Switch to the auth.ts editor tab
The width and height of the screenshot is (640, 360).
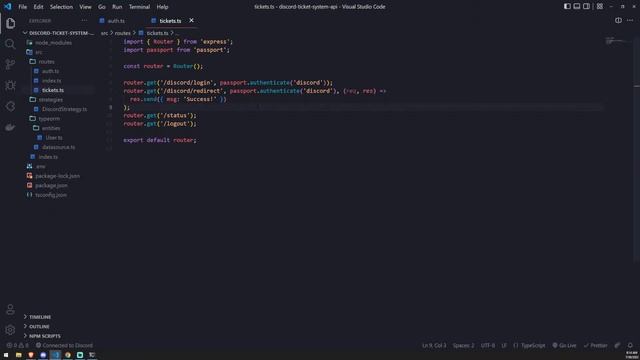pos(116,20)
